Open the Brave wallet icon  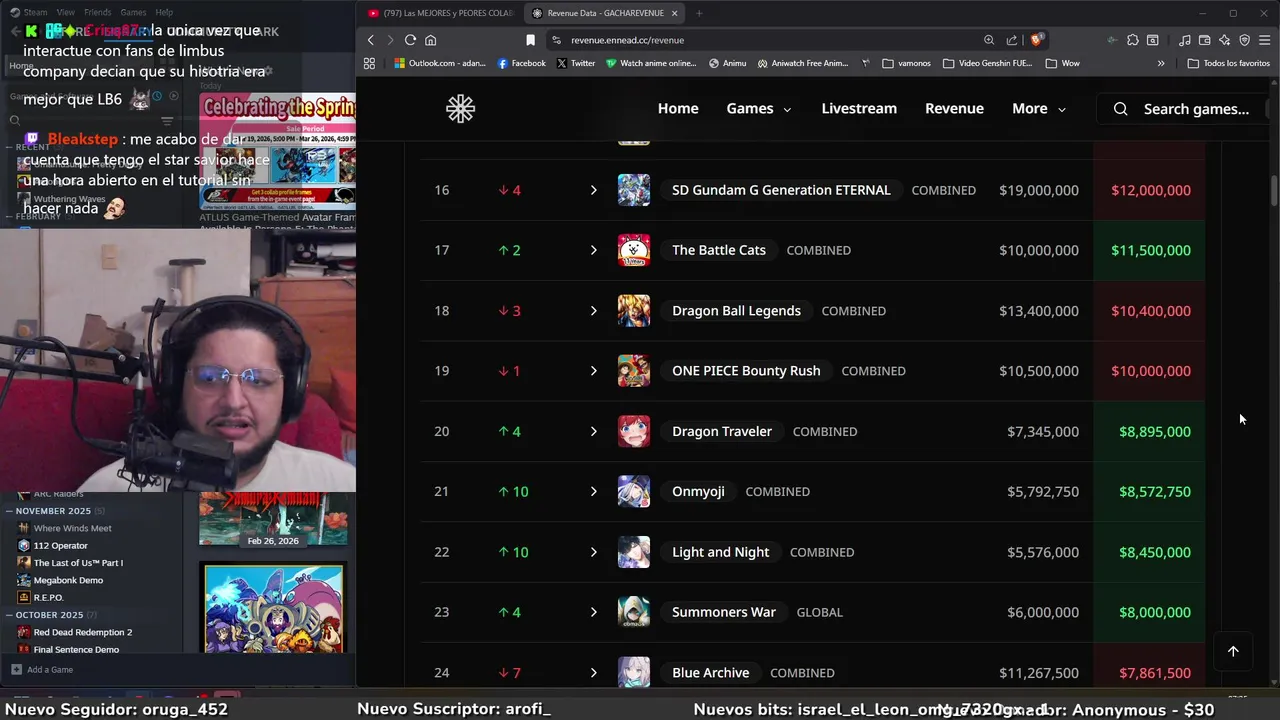click(x=1205, y=40)
